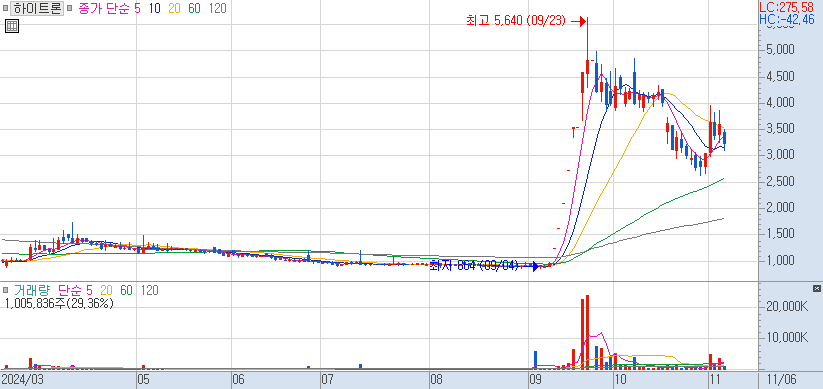Viewport: 823px width, 389px height.
Task: Select the 20-day price moving average label
Action: tap(175, 9)
